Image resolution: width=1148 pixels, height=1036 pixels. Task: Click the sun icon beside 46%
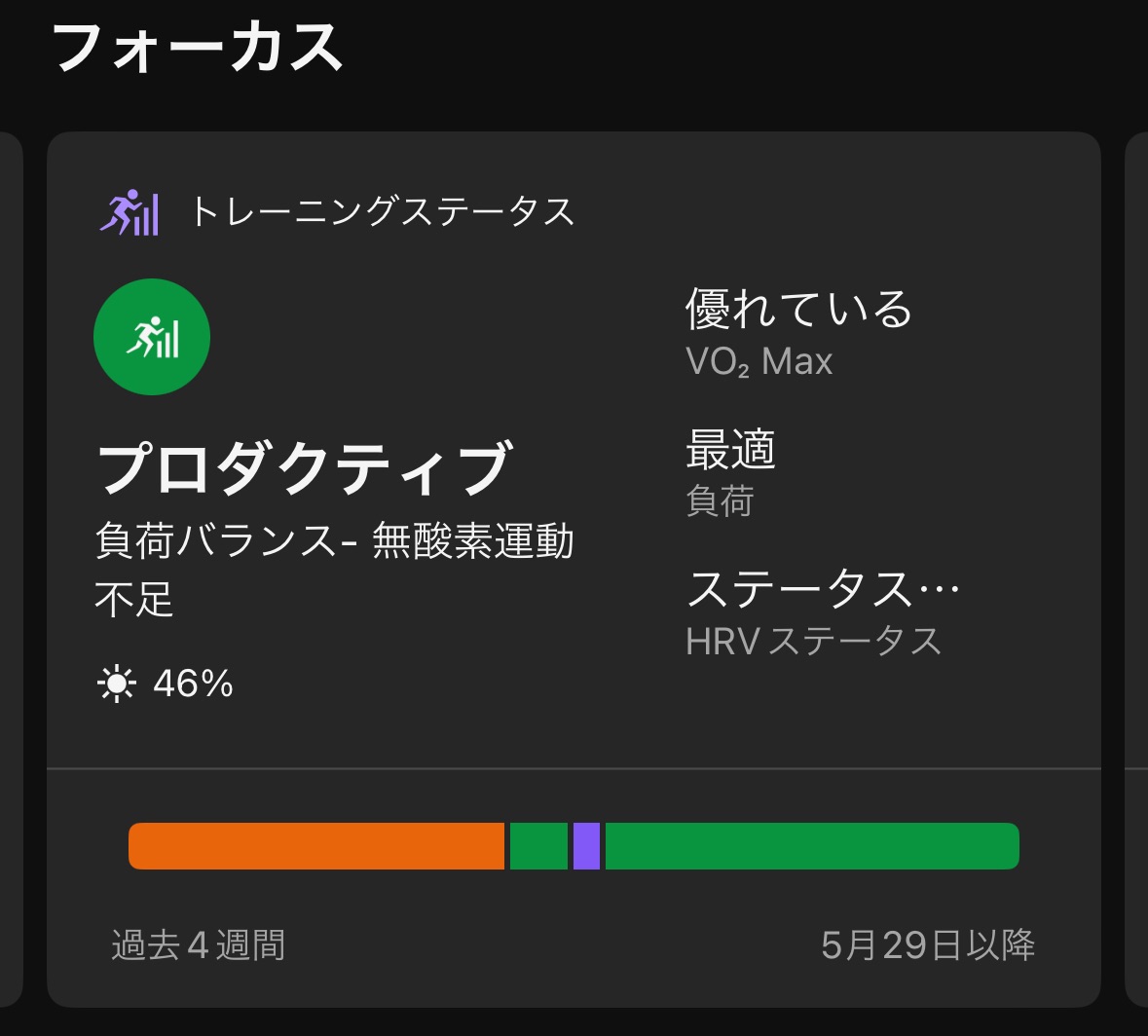pos(117,684)
